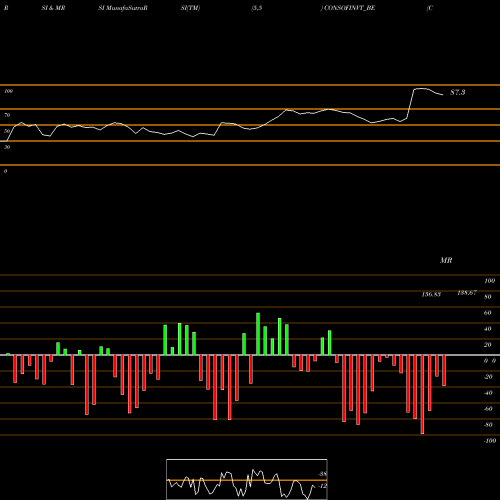Click the tallest green MR bar
The height and width of the screenshot is (500, 500).
point(258,334)
